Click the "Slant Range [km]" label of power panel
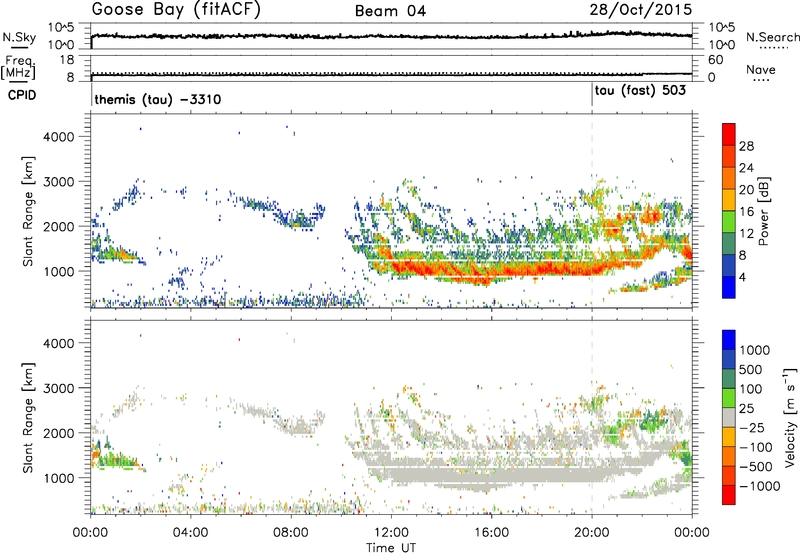The width and height of the screenshot is (800, 554). 28,211
